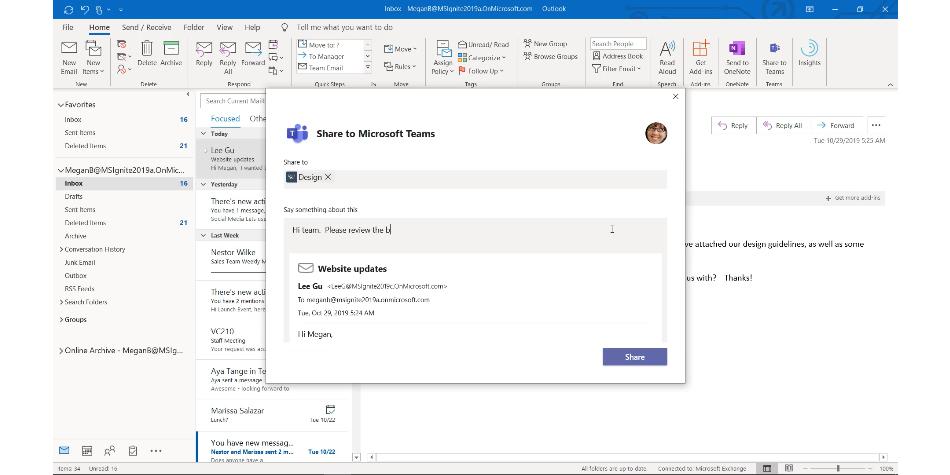950x475 pixels.
Task: Click Browse Groups in ribbon
Action: [x=551, y=56]
